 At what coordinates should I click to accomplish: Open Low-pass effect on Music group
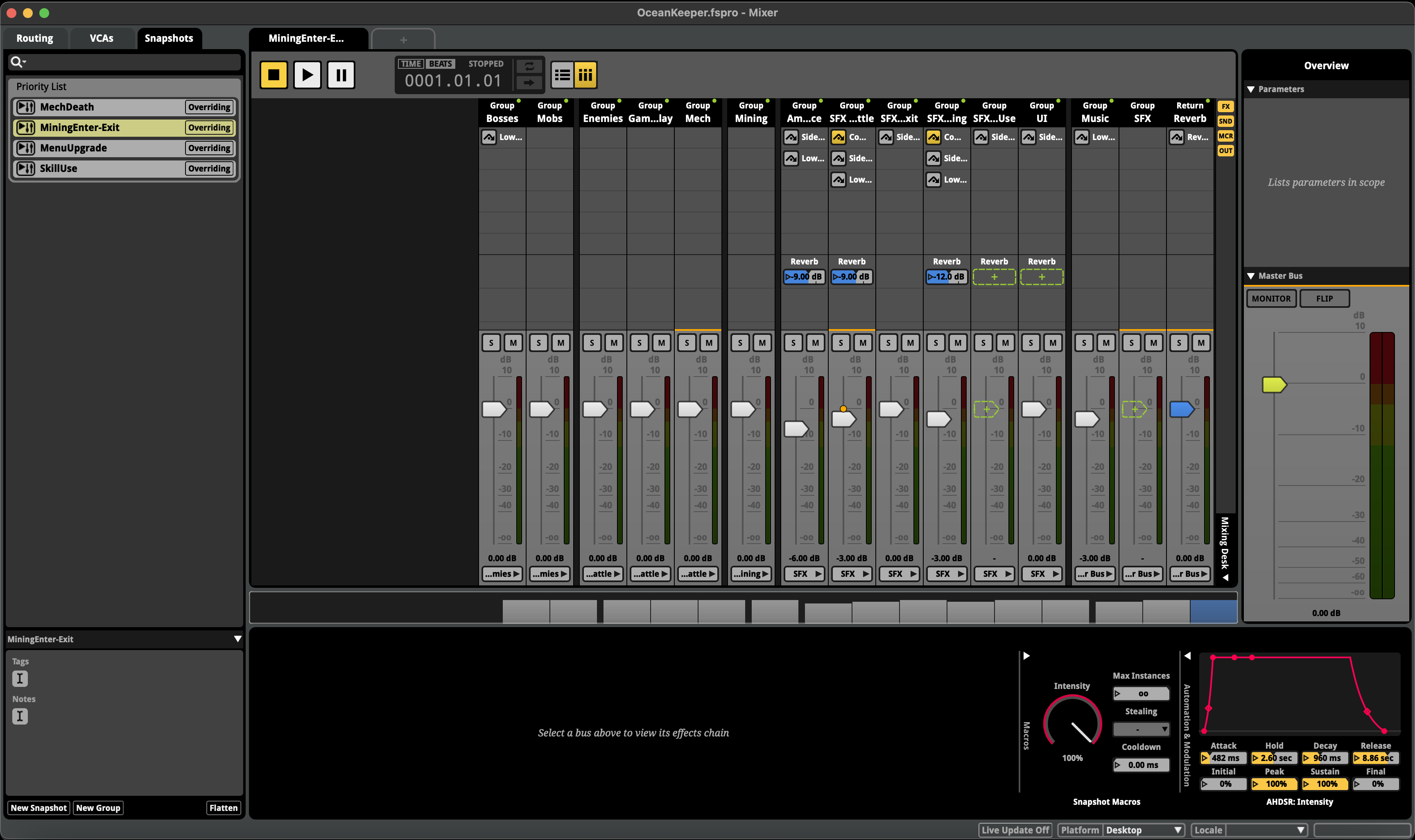pyautogui.click(x=1082, y=137)
